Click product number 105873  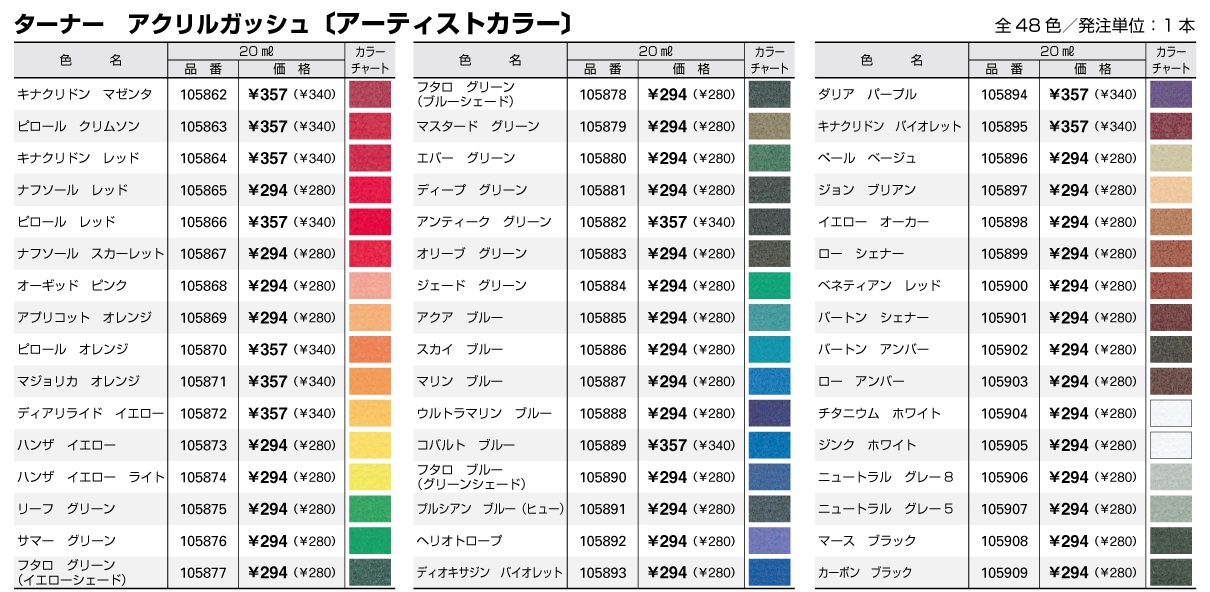tap(204, 446)
